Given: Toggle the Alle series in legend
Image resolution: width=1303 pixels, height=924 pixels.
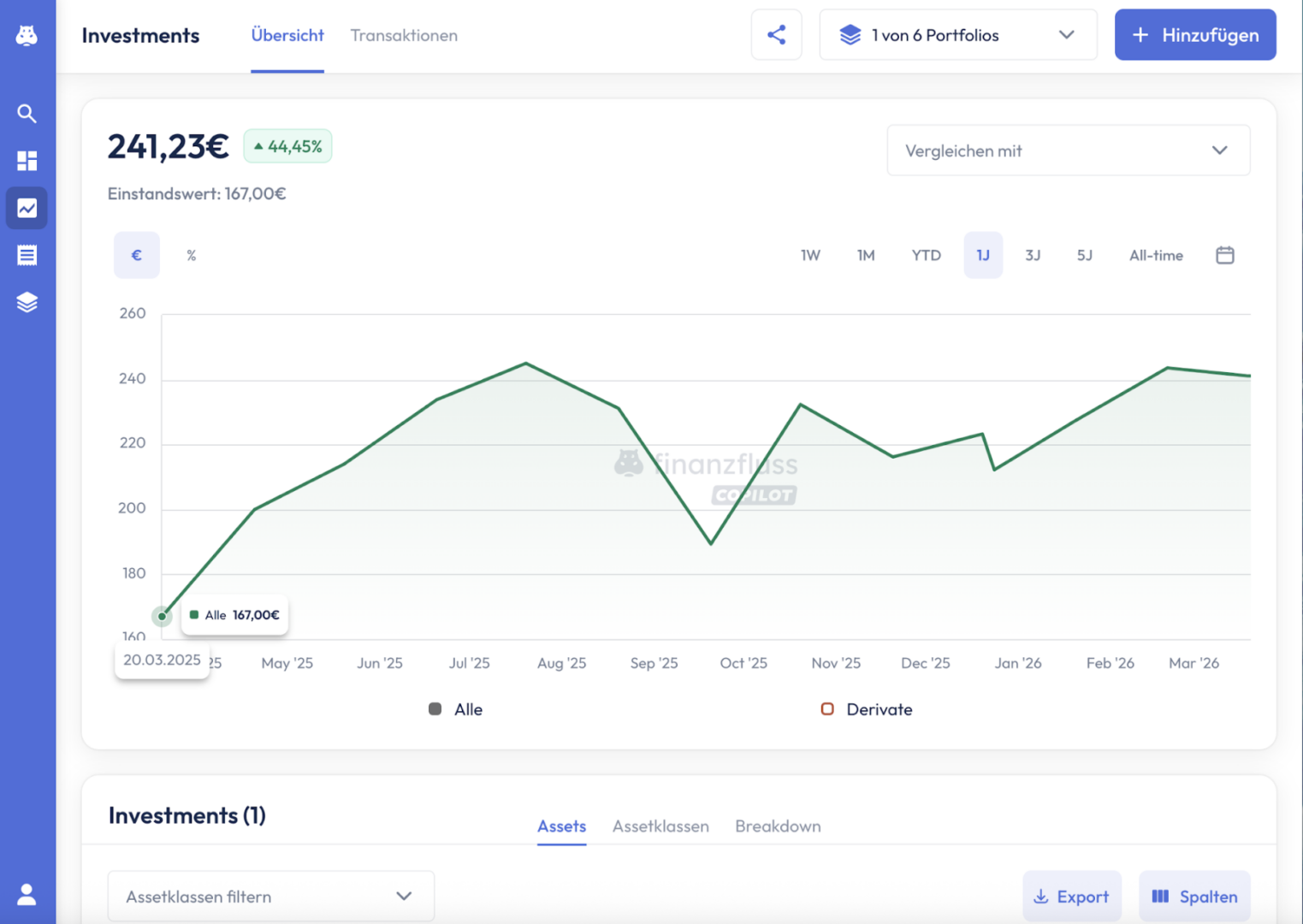Looking at the screenshot, I should (x=456, y=709).
